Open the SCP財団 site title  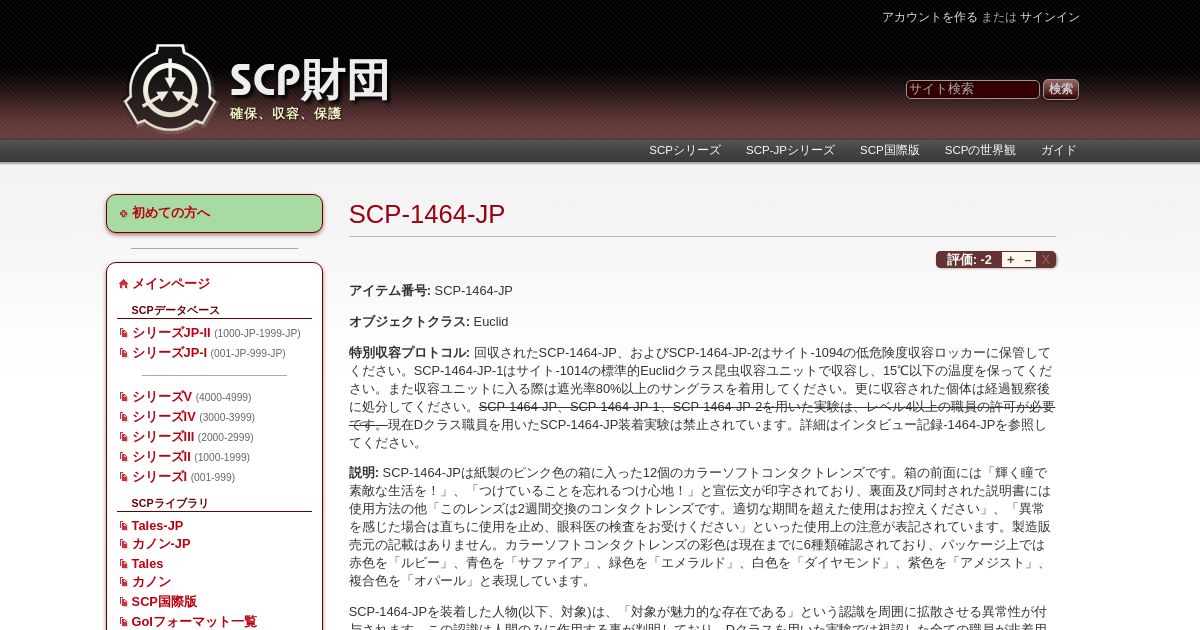[x=309, y=81]
